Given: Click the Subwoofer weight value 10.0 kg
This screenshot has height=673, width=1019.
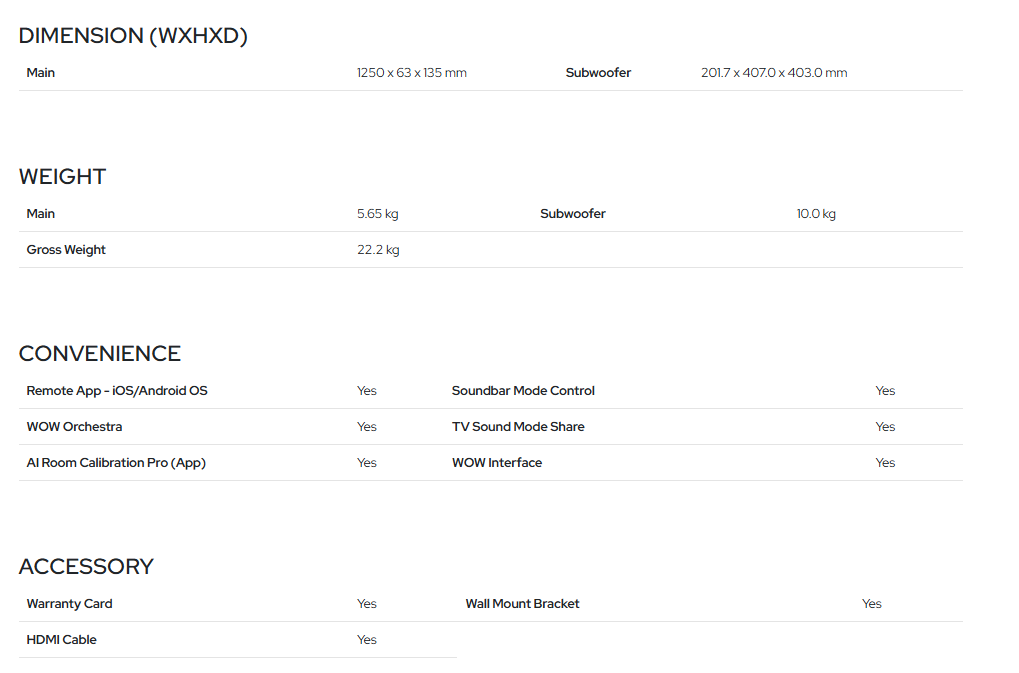Looking at the screenshot, I should click(x=816, y=214).
